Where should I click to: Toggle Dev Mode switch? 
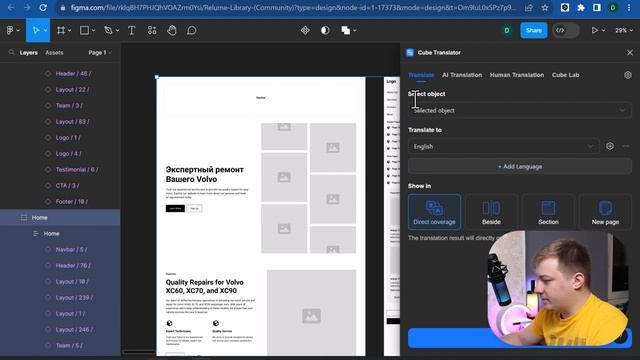click(566, 30)
